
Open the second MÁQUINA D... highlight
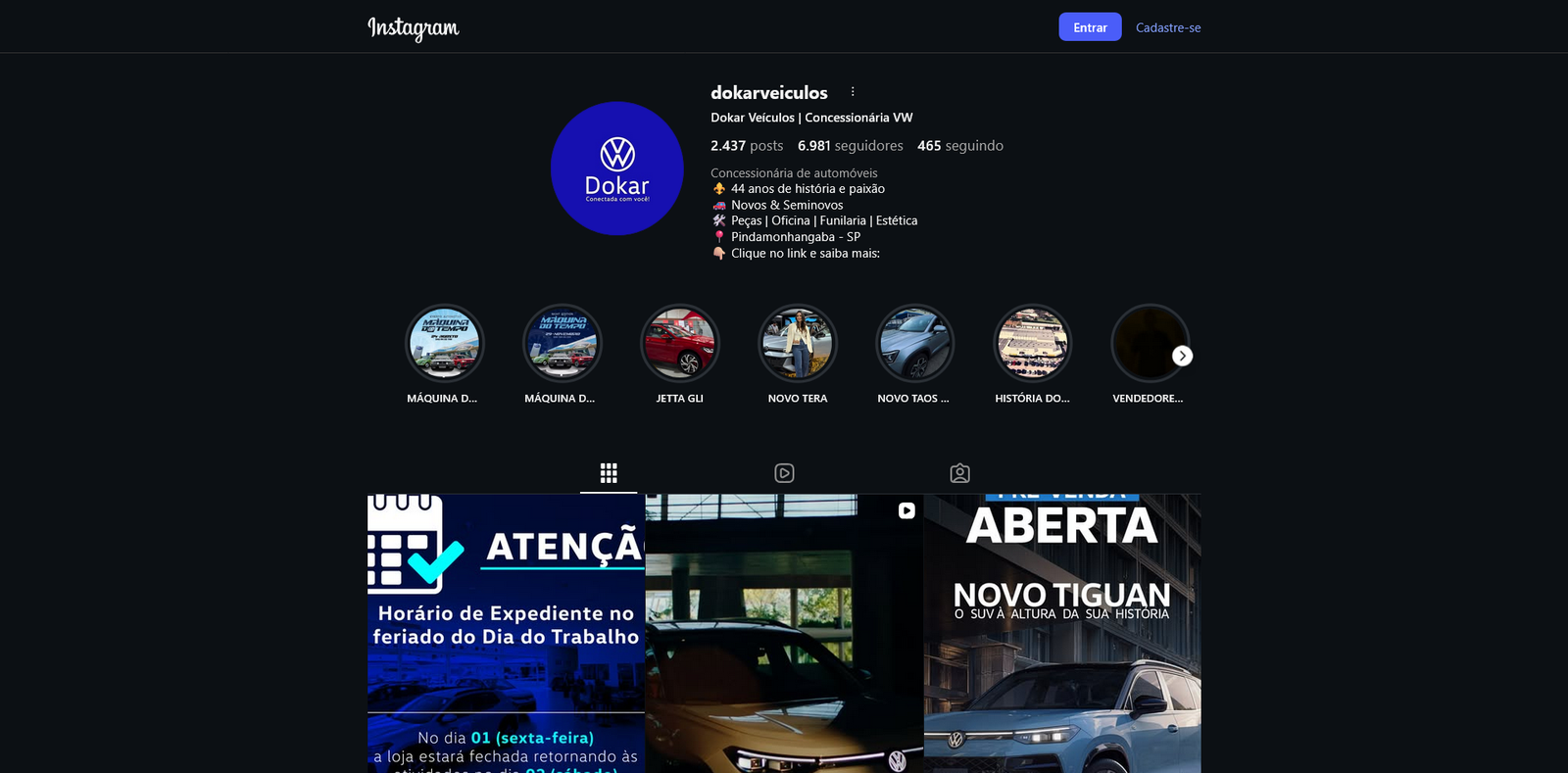click(563, 344)
